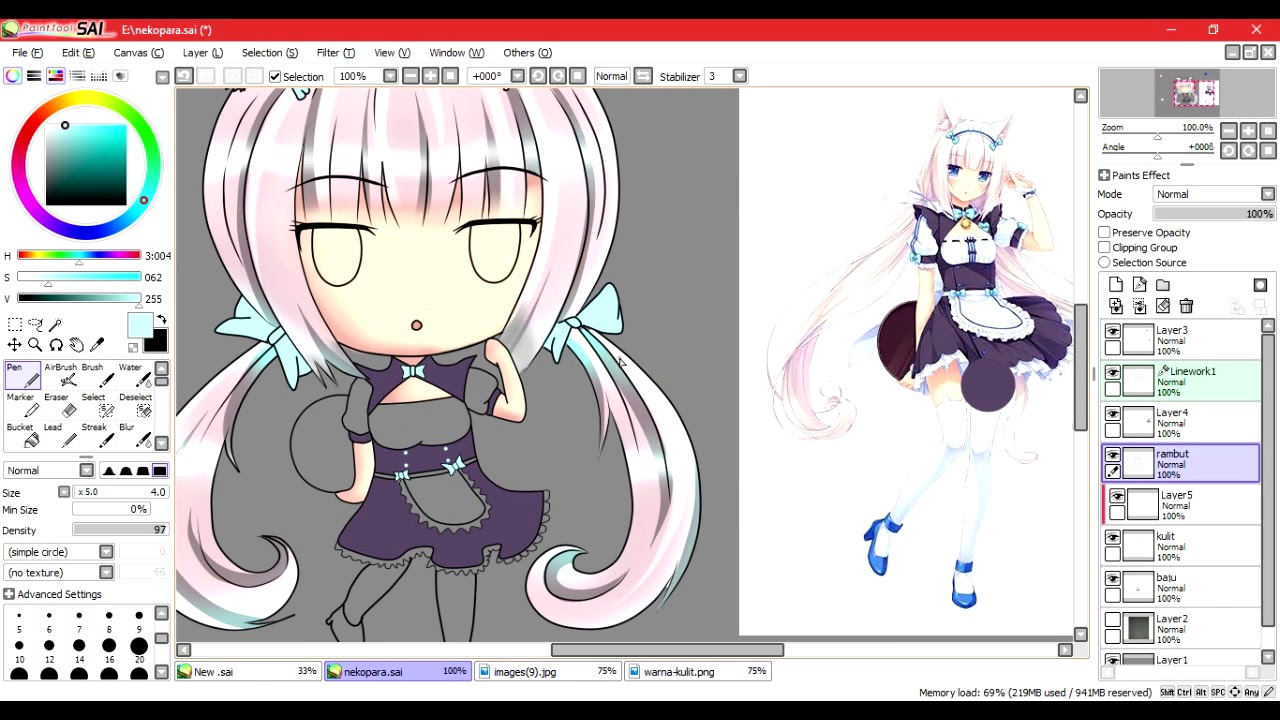This screenshot has height=720, width=1280.
Task: Hide the rambut layer
Action: (x=1113, y=455)
